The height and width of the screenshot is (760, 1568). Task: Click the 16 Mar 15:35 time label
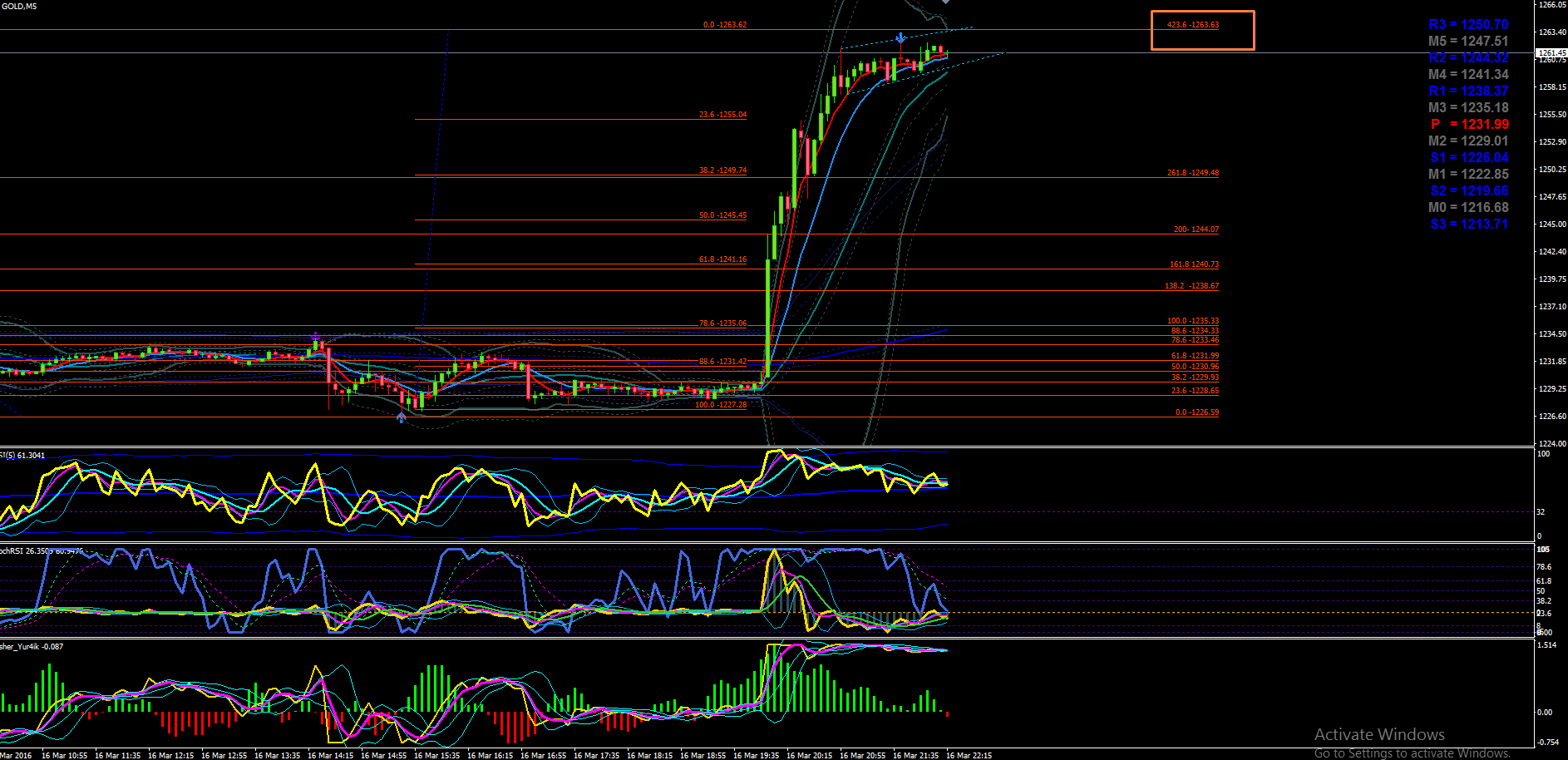(x=436, y=756)
